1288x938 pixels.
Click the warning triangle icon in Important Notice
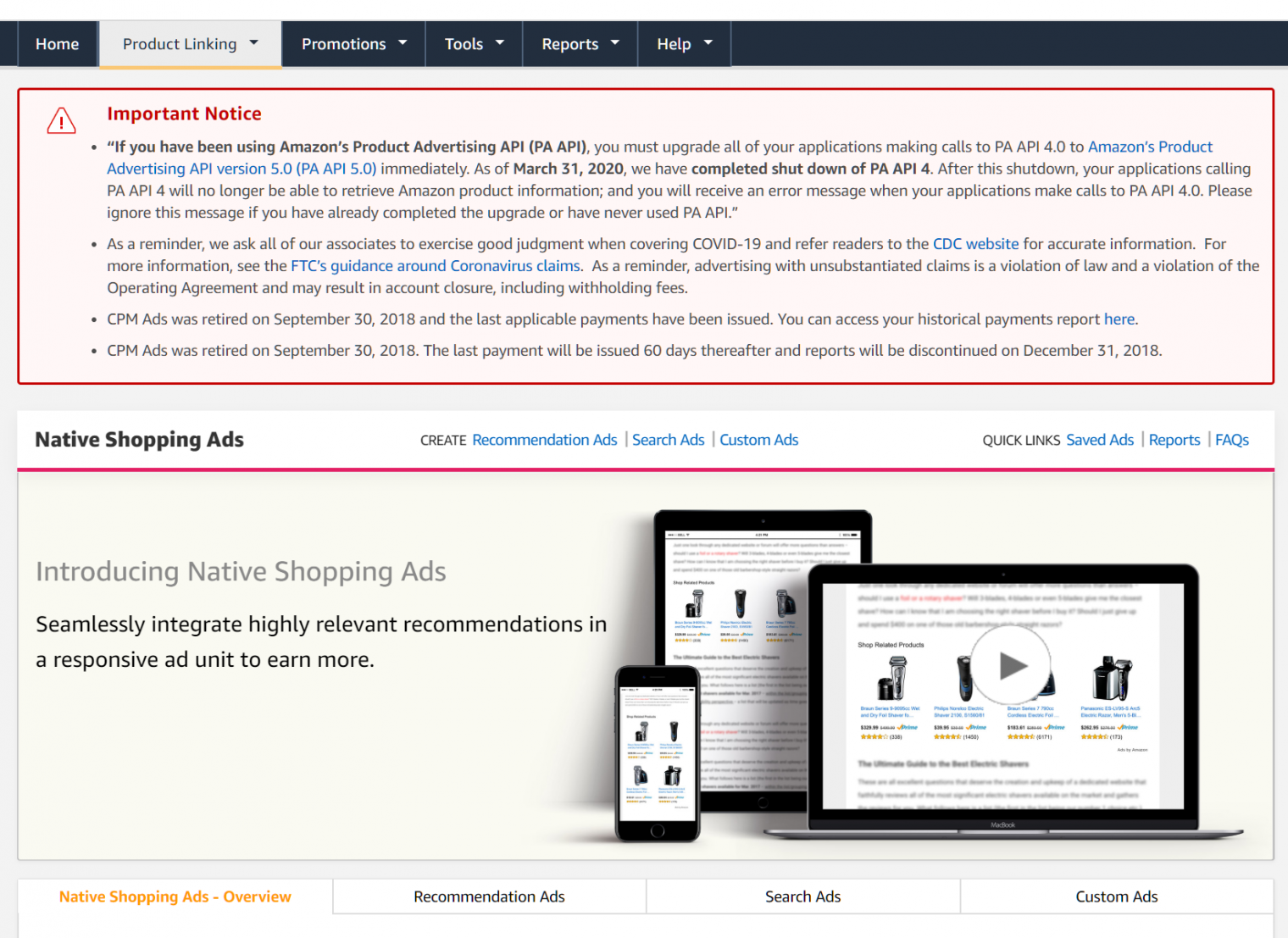point(61,120)
